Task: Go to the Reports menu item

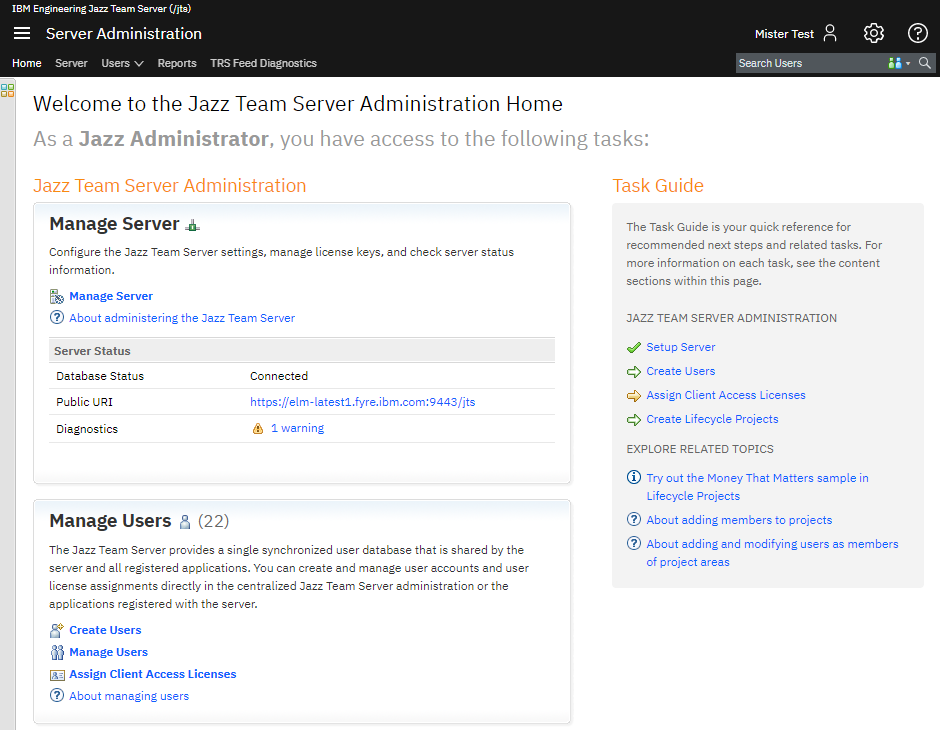Action: 177,63
